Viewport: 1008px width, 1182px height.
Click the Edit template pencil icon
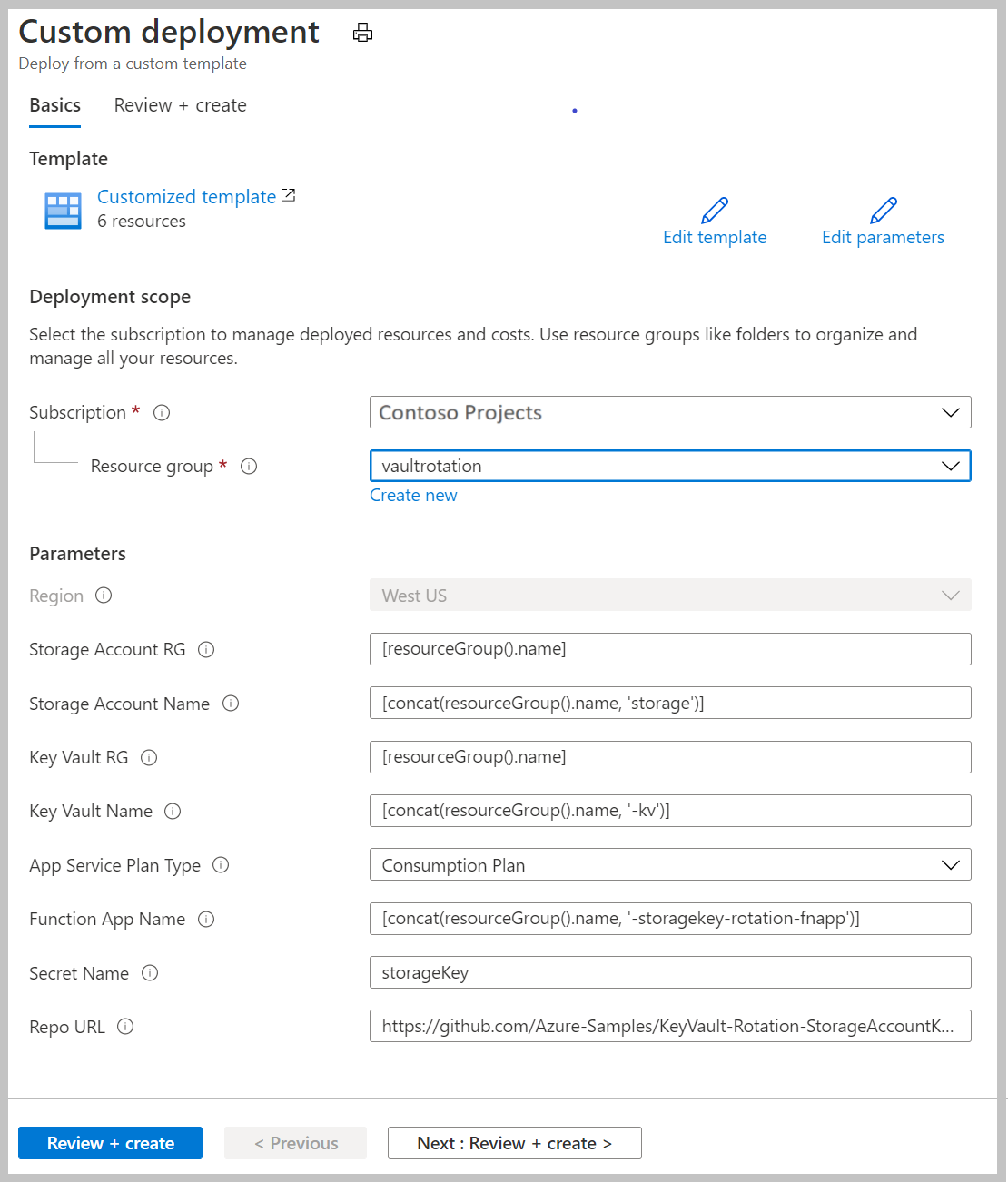pos(715,209)
